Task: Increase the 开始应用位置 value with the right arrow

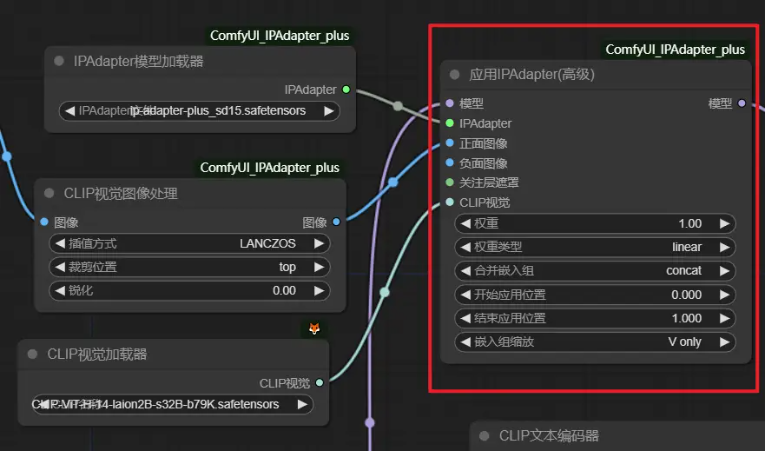Action: pyautogui.click(x=725, y=294)
